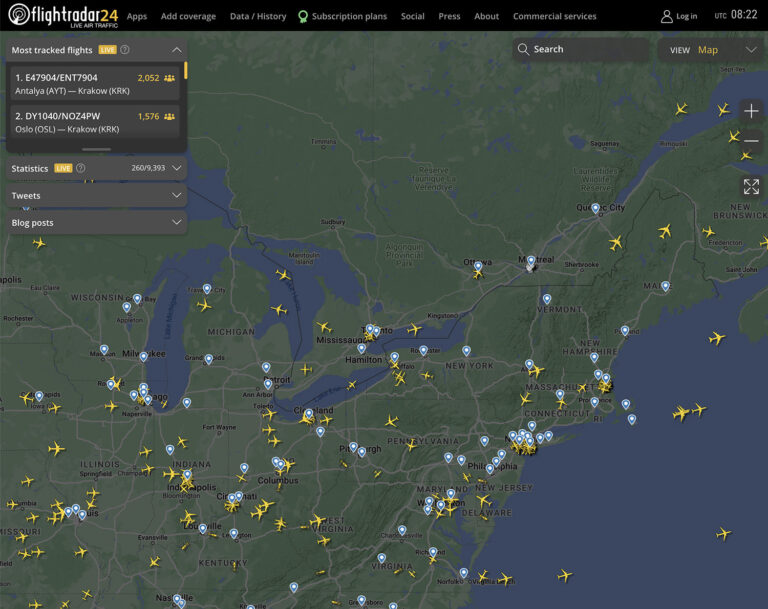Click the Montreal airport pin

click(531, 261)
